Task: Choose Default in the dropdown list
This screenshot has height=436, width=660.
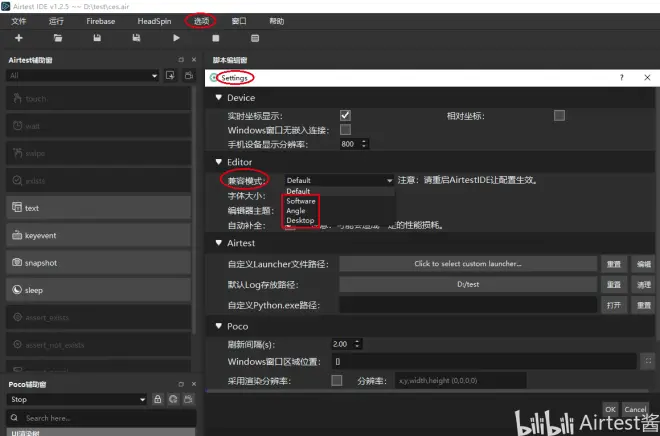Action: coord(298,191)
